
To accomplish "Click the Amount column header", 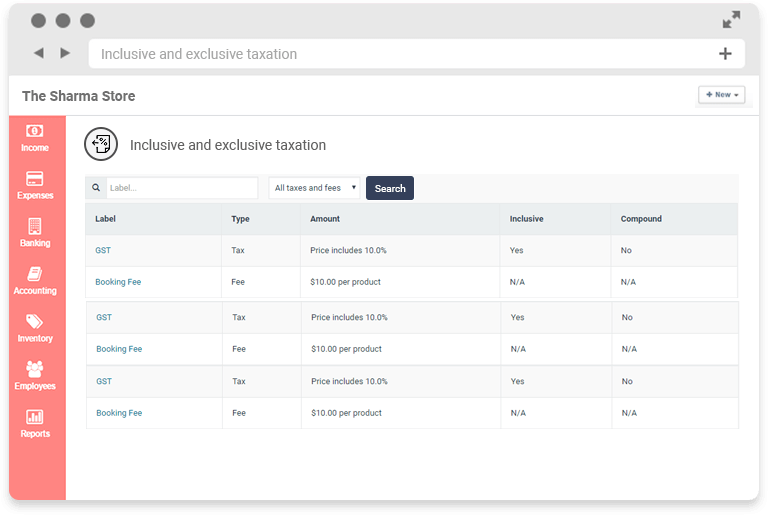I will point(325,219).
